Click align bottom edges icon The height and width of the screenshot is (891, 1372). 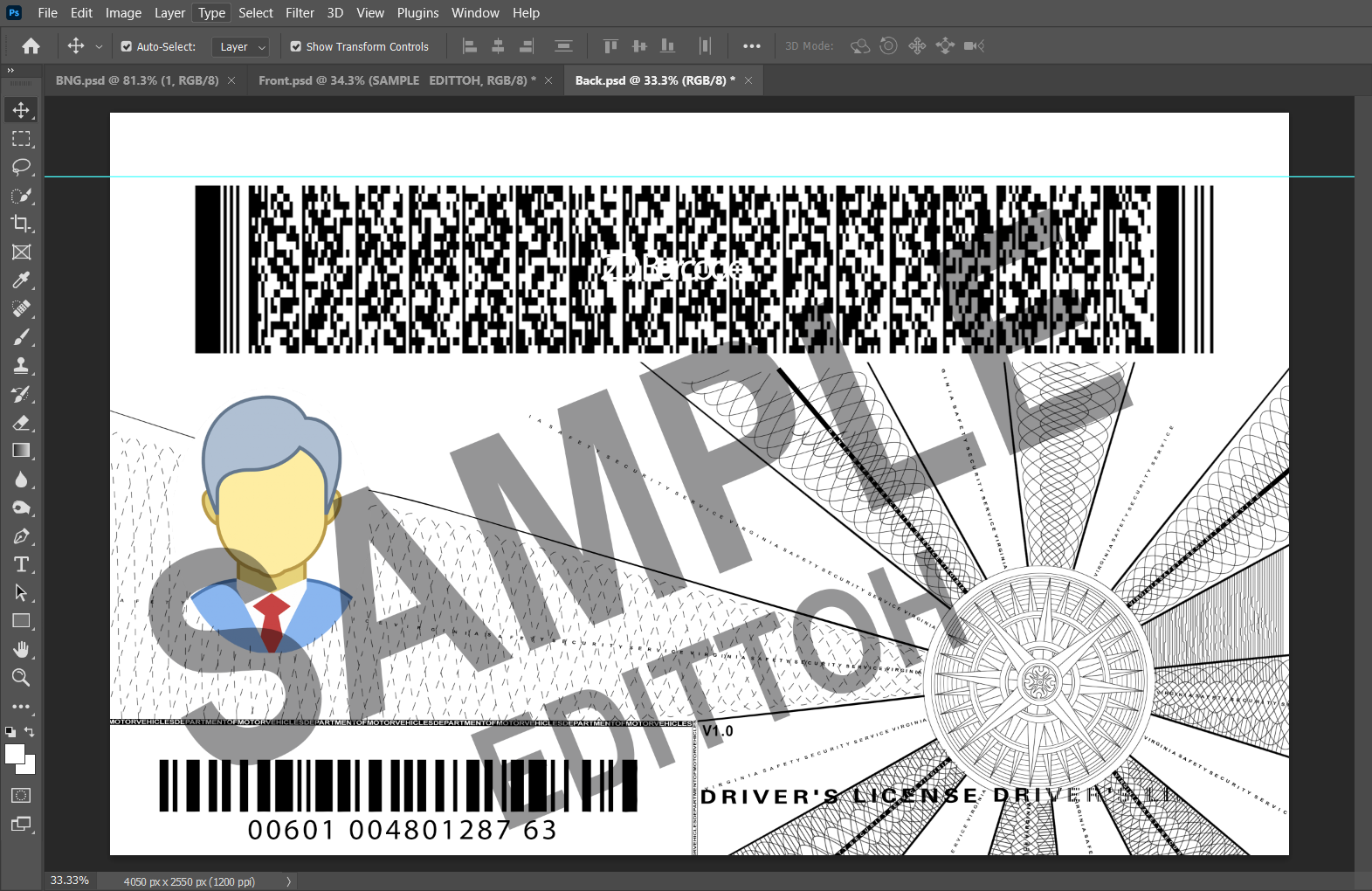668,46
